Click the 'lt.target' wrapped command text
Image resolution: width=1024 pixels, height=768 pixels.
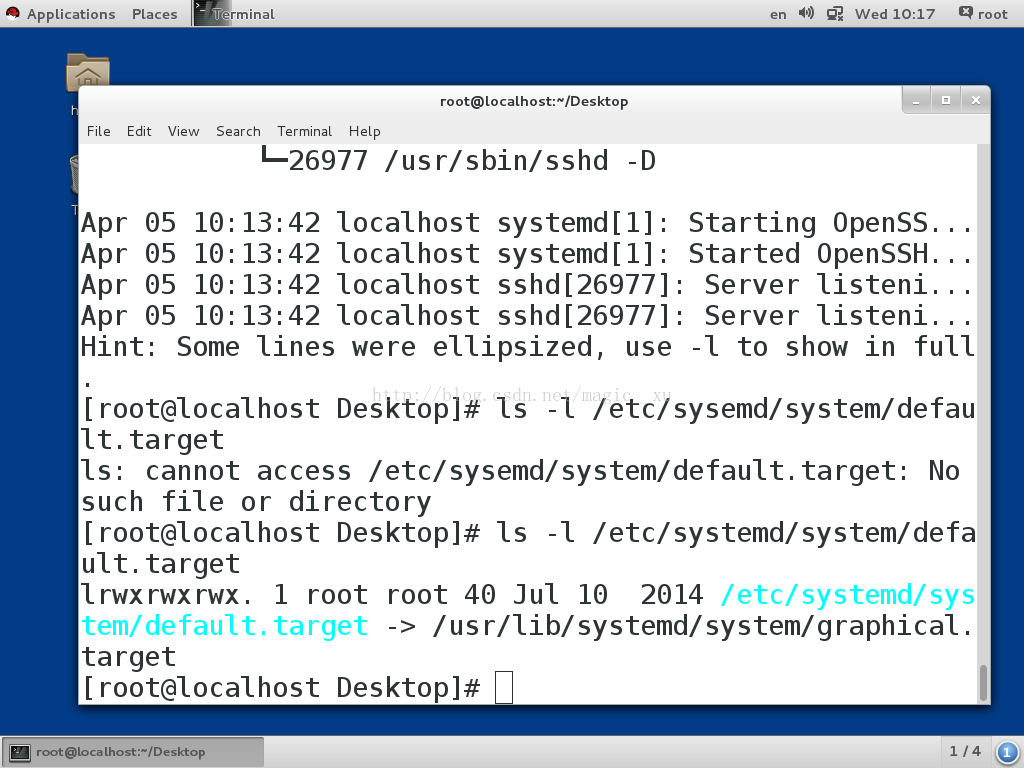[x=153, y=440]
